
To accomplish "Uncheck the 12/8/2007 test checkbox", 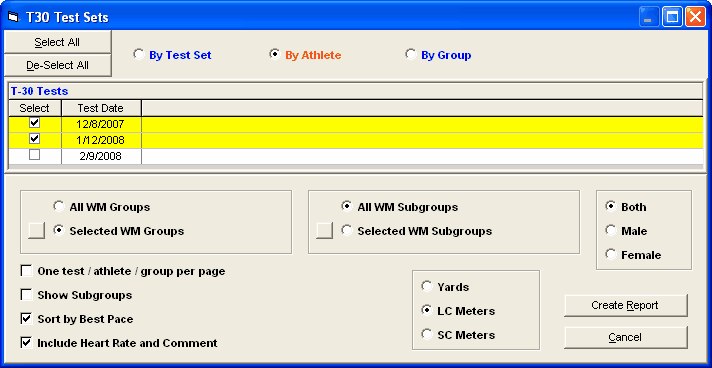I will point(35,123).
